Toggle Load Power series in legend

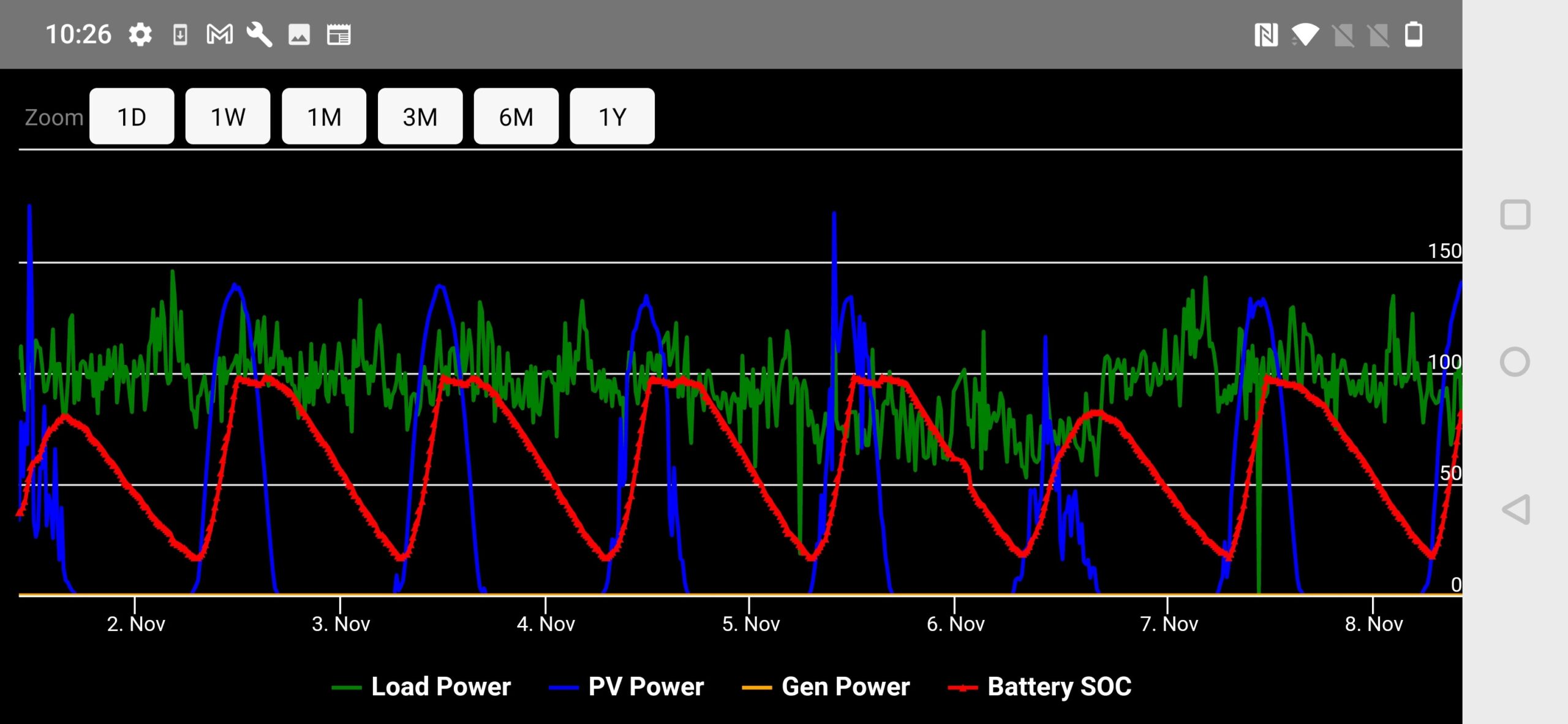421,687
